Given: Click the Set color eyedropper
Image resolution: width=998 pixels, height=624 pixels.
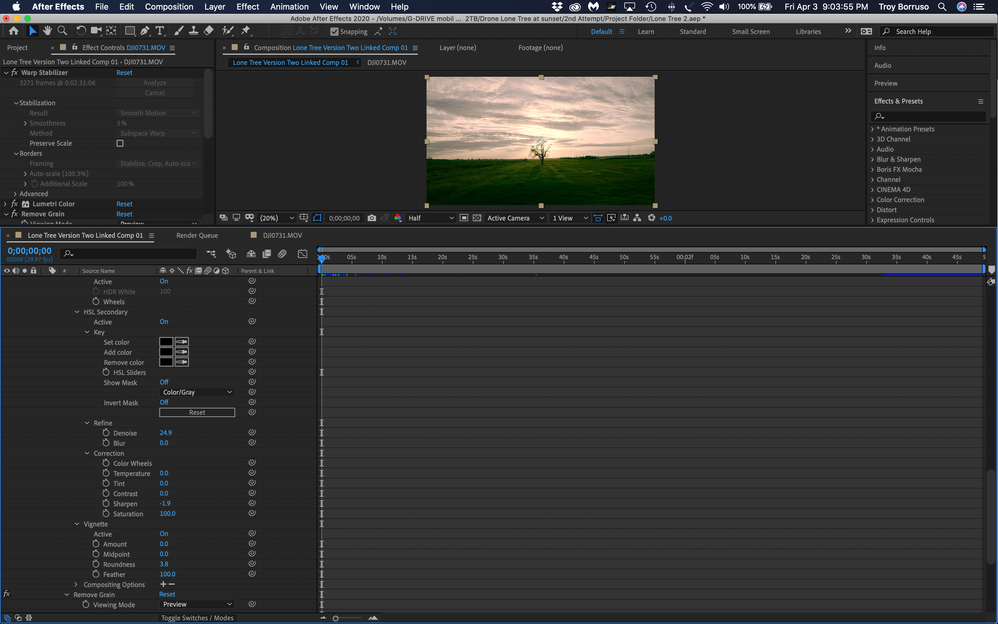Looking at the screenshot, I should pos(182,342).
